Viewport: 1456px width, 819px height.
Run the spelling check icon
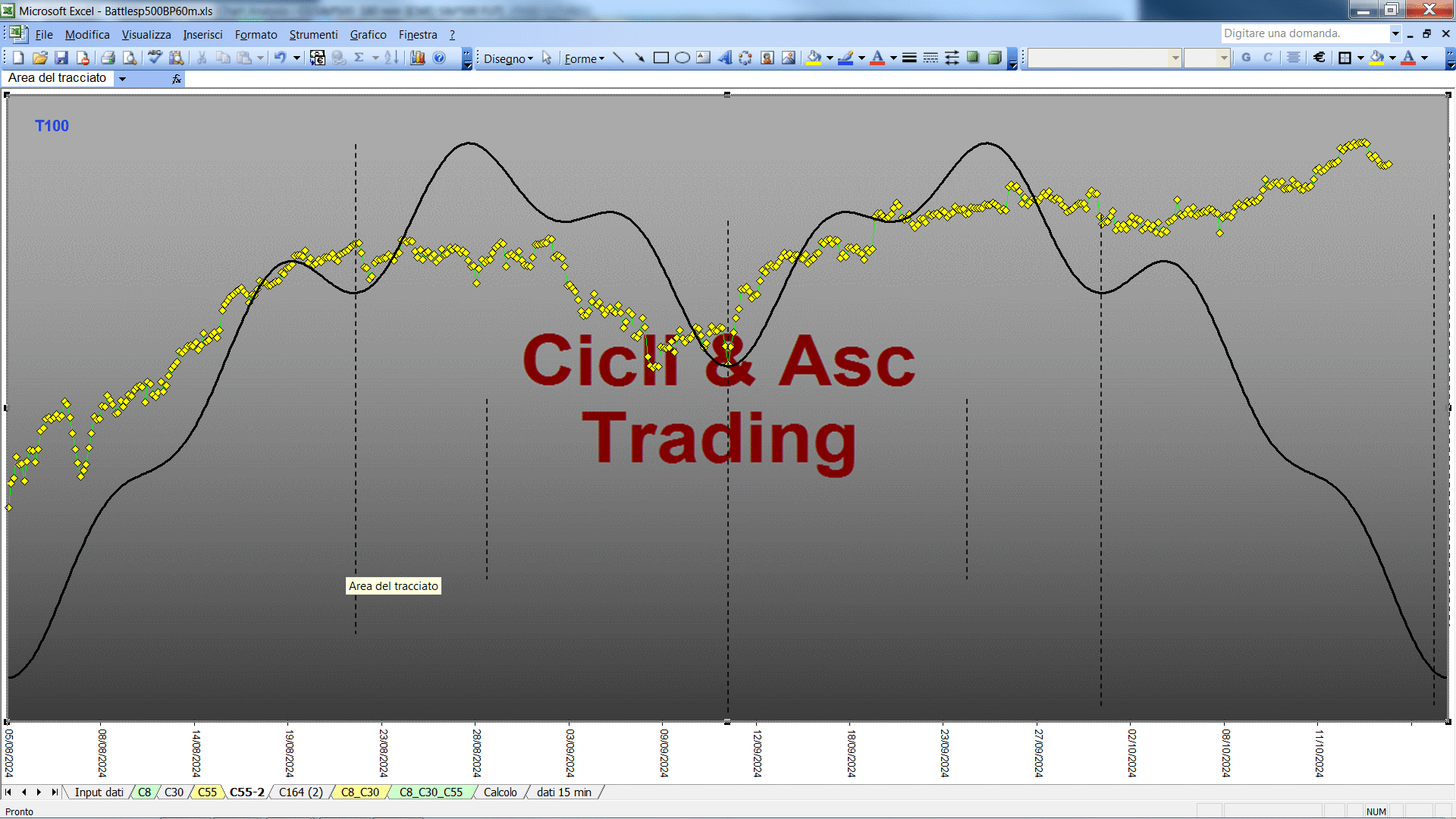155,58
